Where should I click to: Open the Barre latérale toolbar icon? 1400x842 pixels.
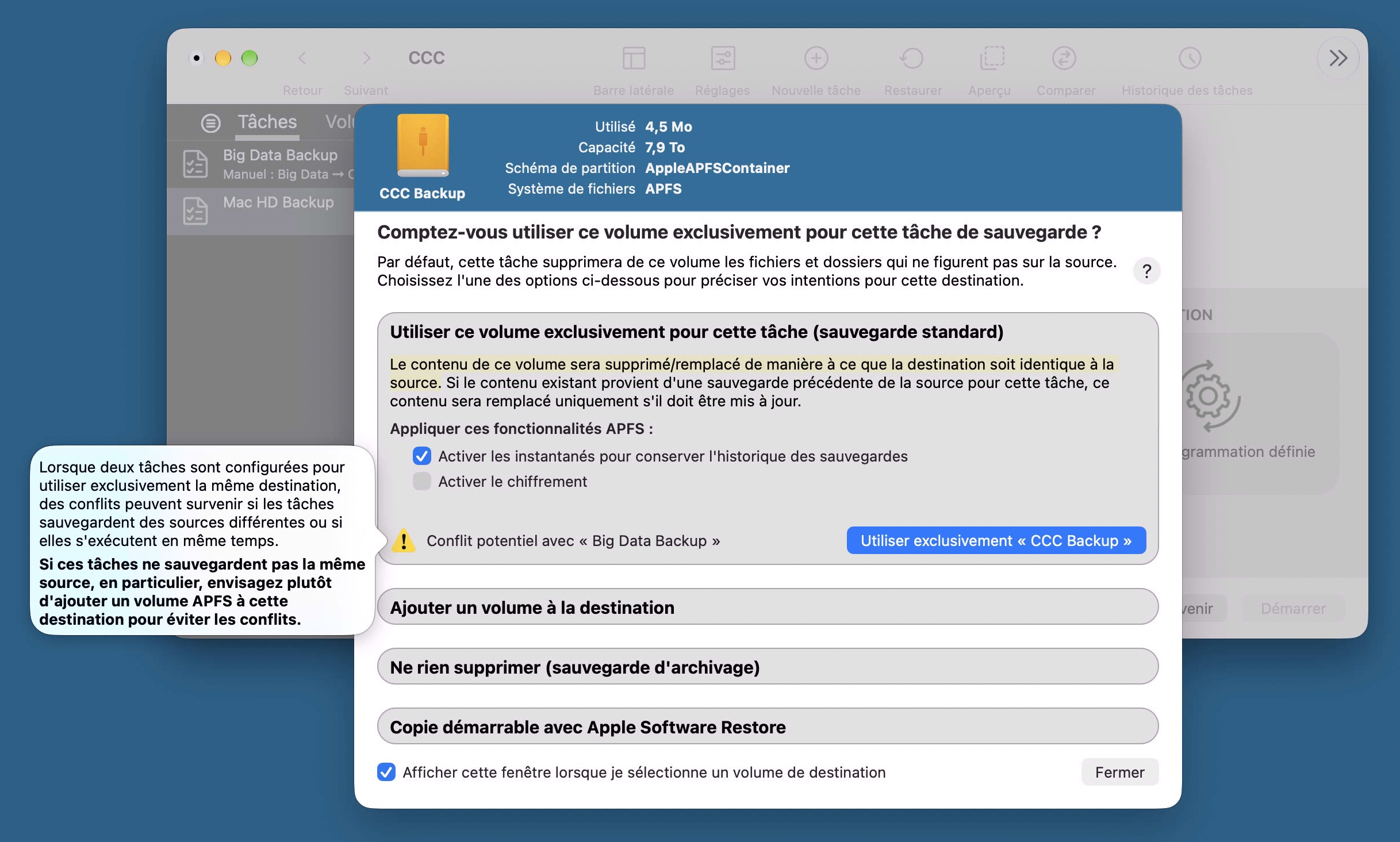point(634,58)
